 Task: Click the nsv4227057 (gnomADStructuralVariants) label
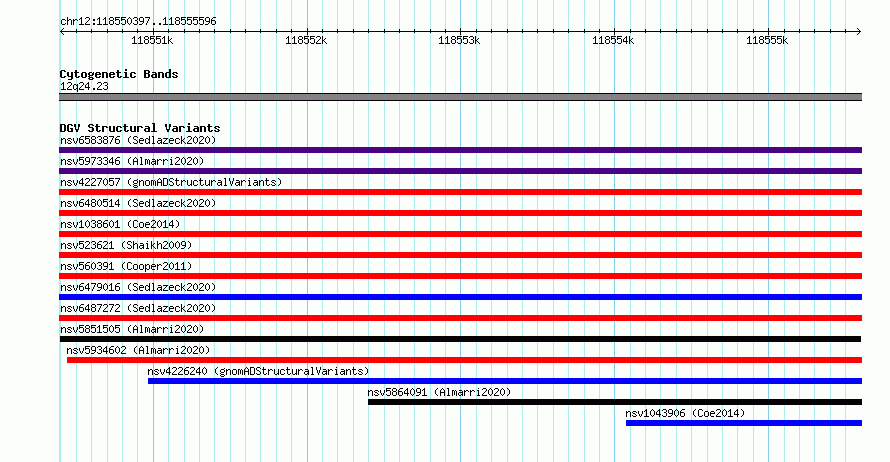[x=171, y=182]
